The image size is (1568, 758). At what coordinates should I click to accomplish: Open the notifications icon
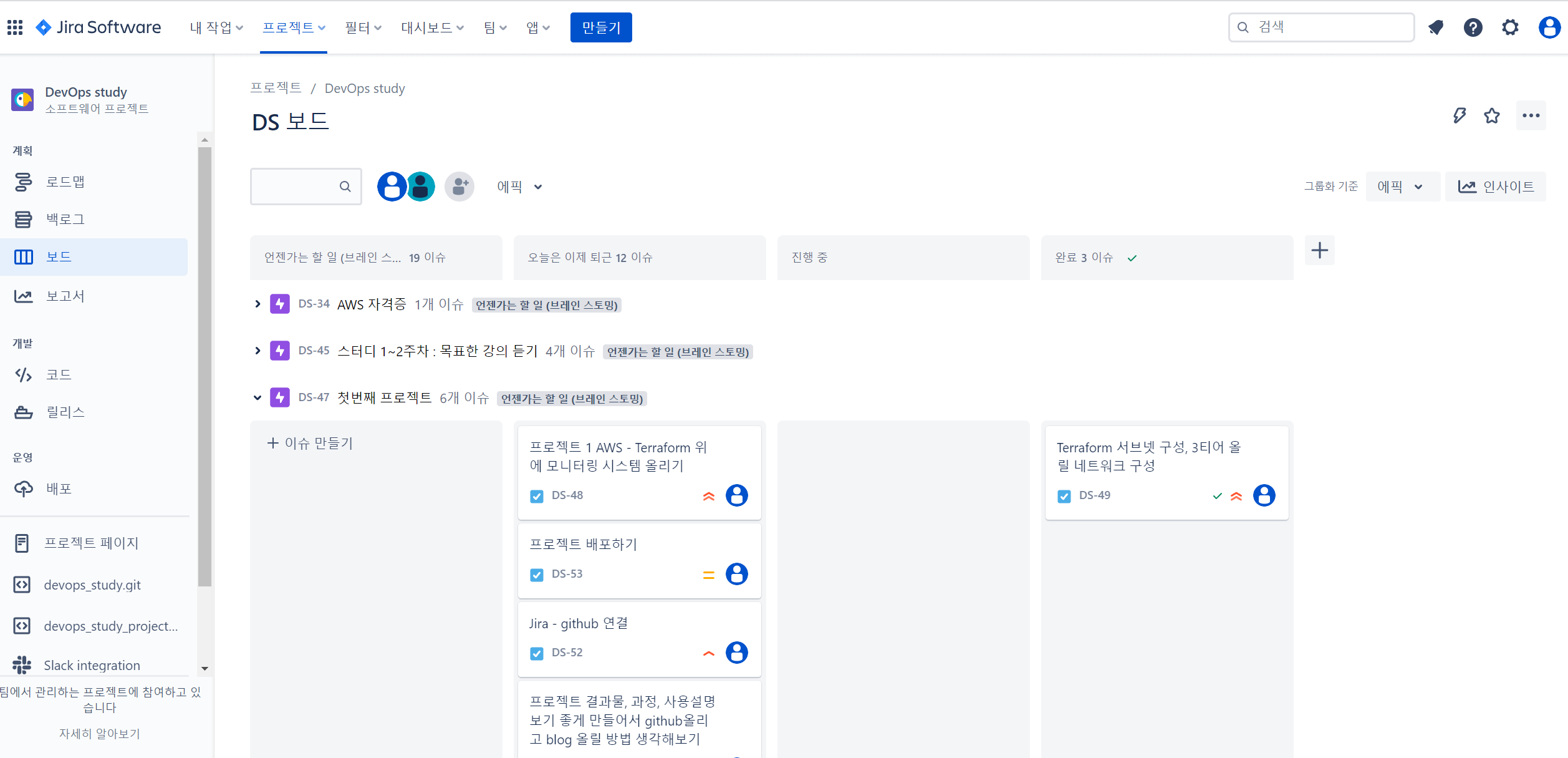(1436, 27)
